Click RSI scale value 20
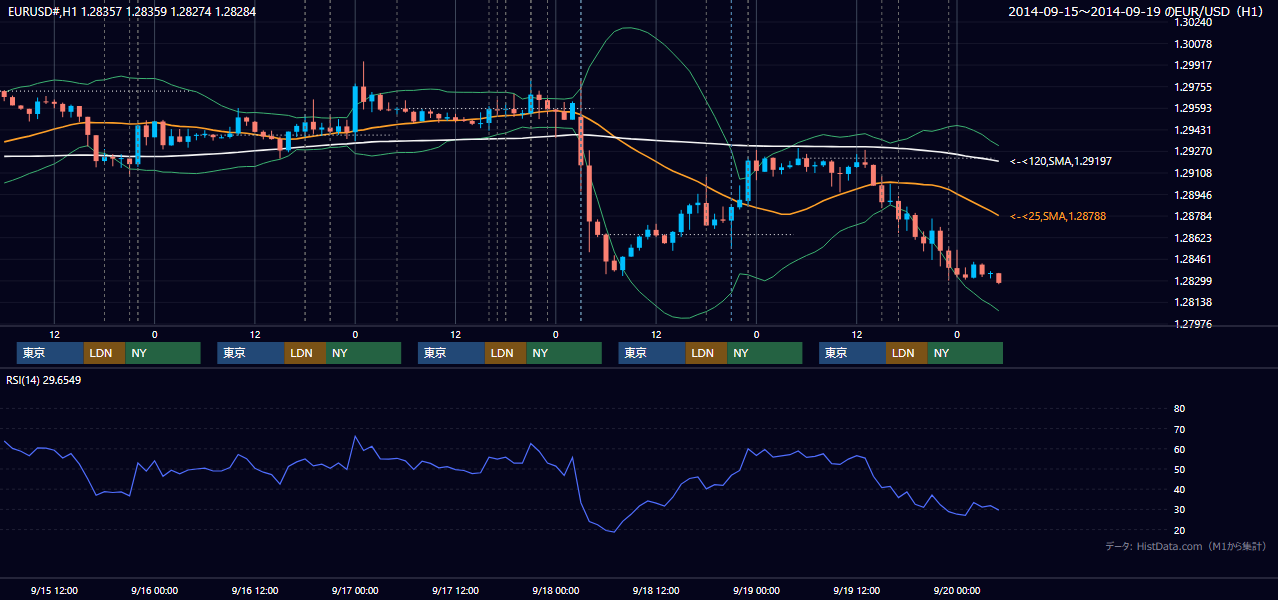Image resolution: width=1278 pixels, height=600 pixels. click(1179, 530)
